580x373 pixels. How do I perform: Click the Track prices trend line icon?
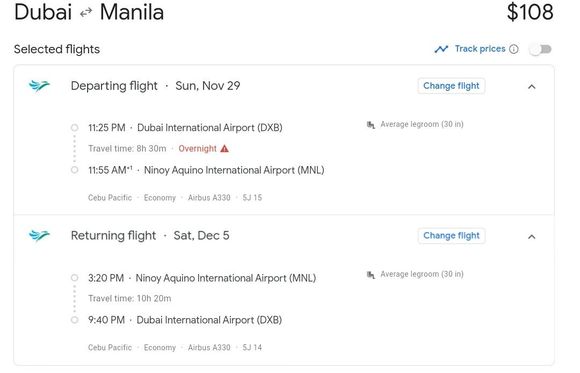441,49
